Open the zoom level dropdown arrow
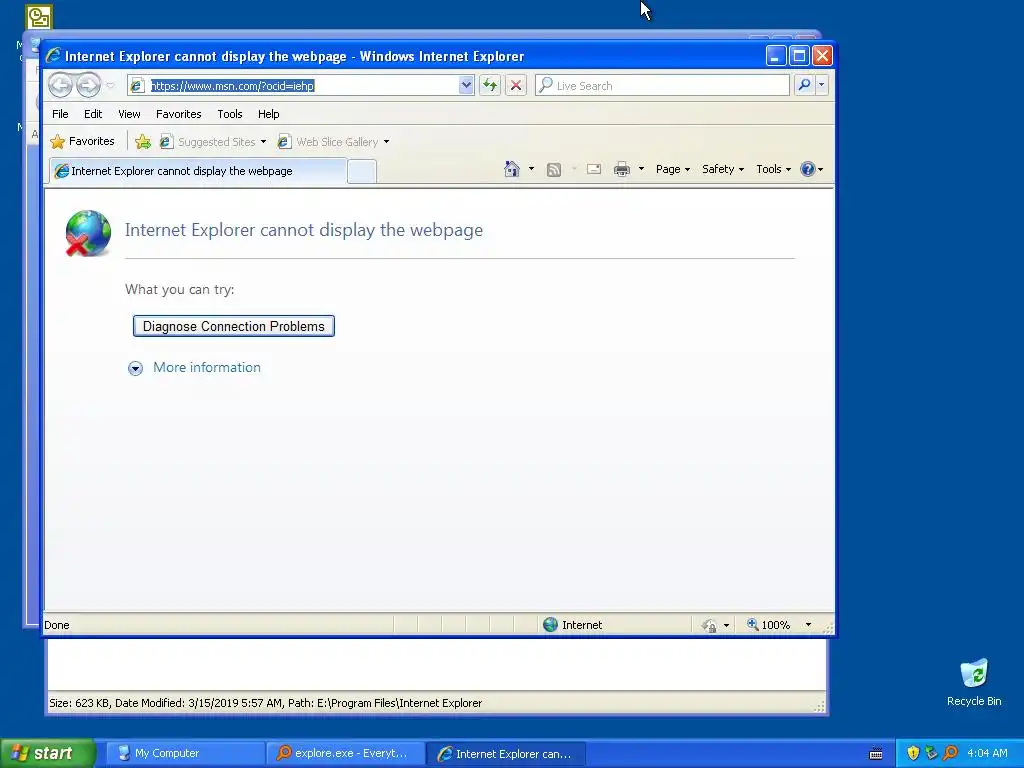This screenshot has width=1024, height=768. (x=808, y=625)
